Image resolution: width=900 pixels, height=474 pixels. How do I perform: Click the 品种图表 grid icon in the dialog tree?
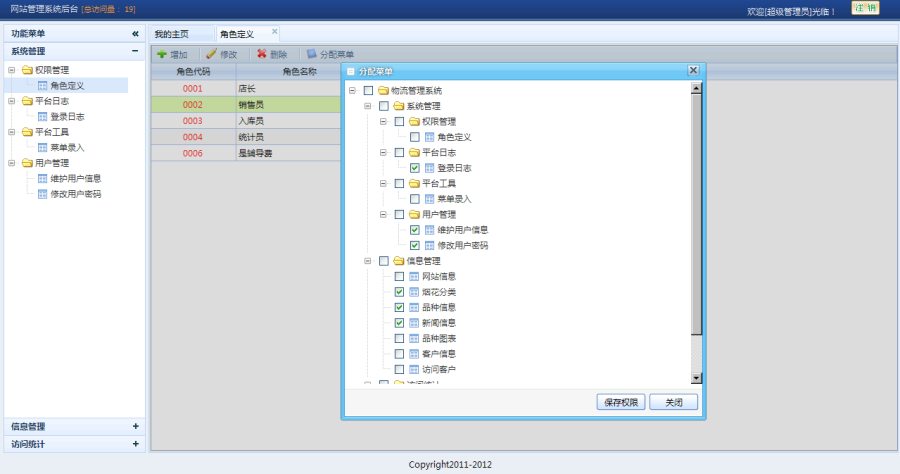414,339
